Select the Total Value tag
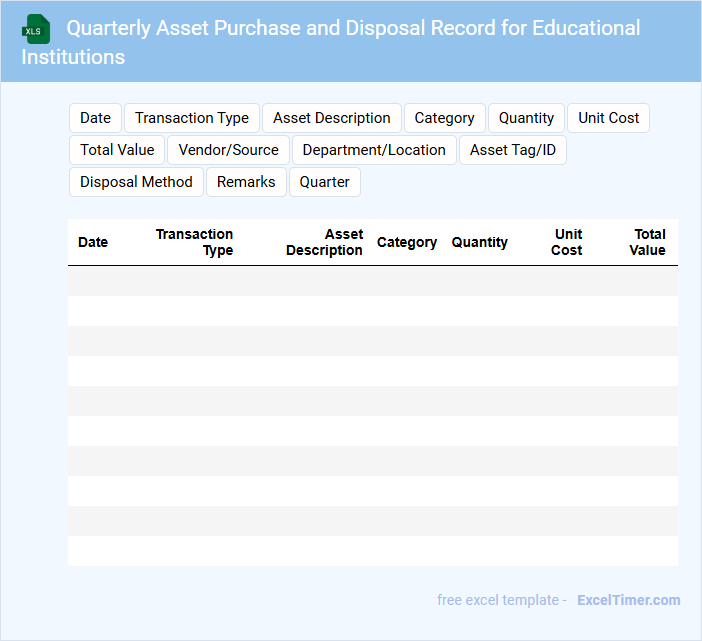 (x=117, y=150)
